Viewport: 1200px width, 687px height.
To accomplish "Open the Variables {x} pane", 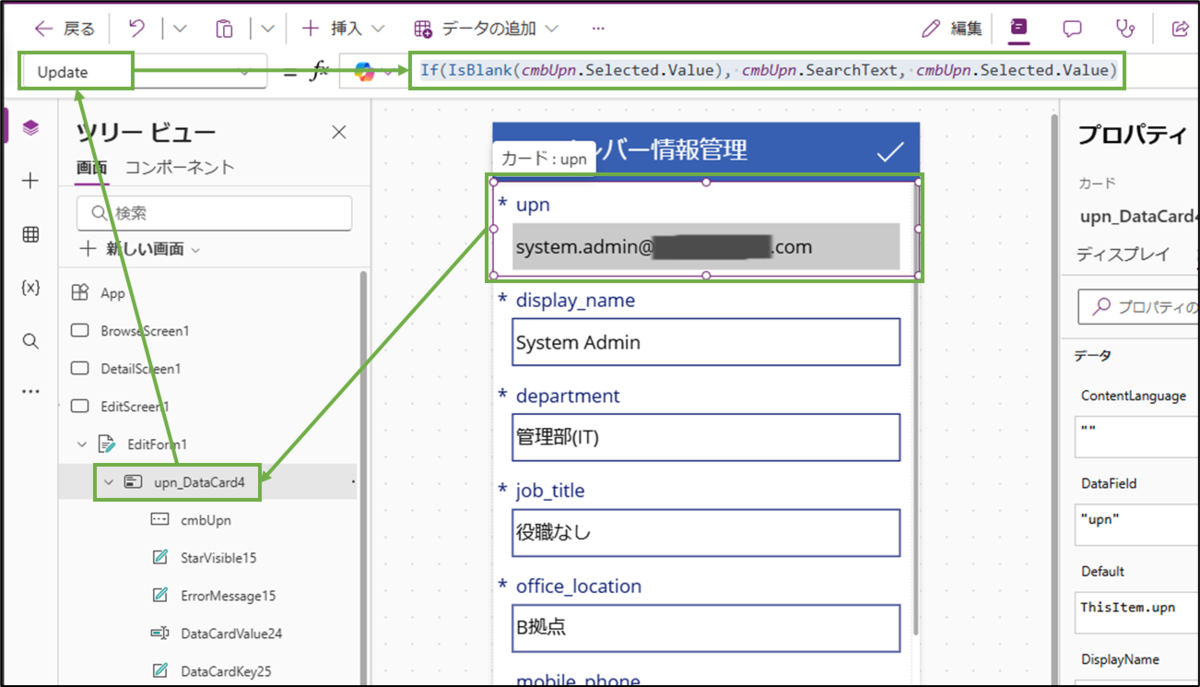I will pos(31,288).
